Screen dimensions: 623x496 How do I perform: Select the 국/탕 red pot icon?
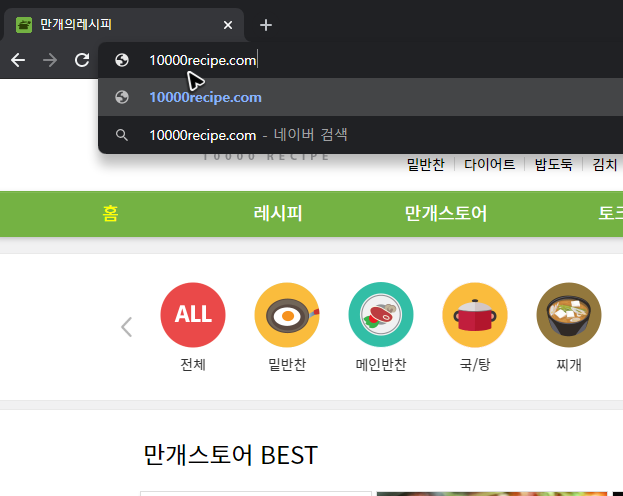pos(475,315)
